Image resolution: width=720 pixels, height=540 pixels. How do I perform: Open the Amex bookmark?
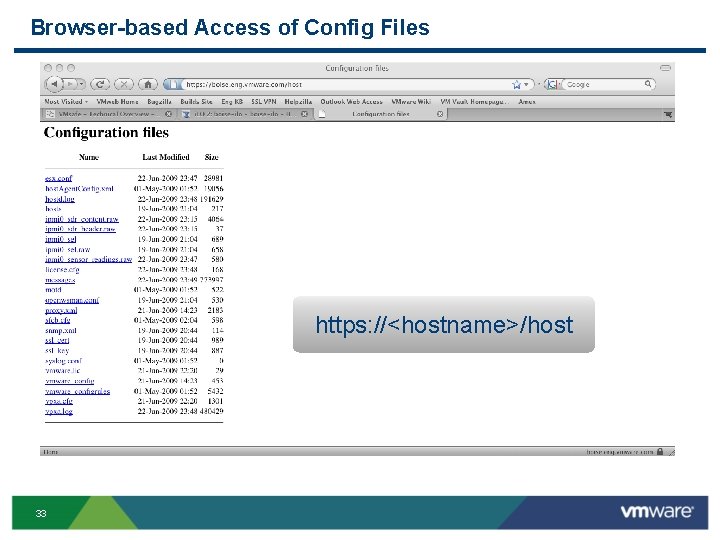click(x=527, y=101)
